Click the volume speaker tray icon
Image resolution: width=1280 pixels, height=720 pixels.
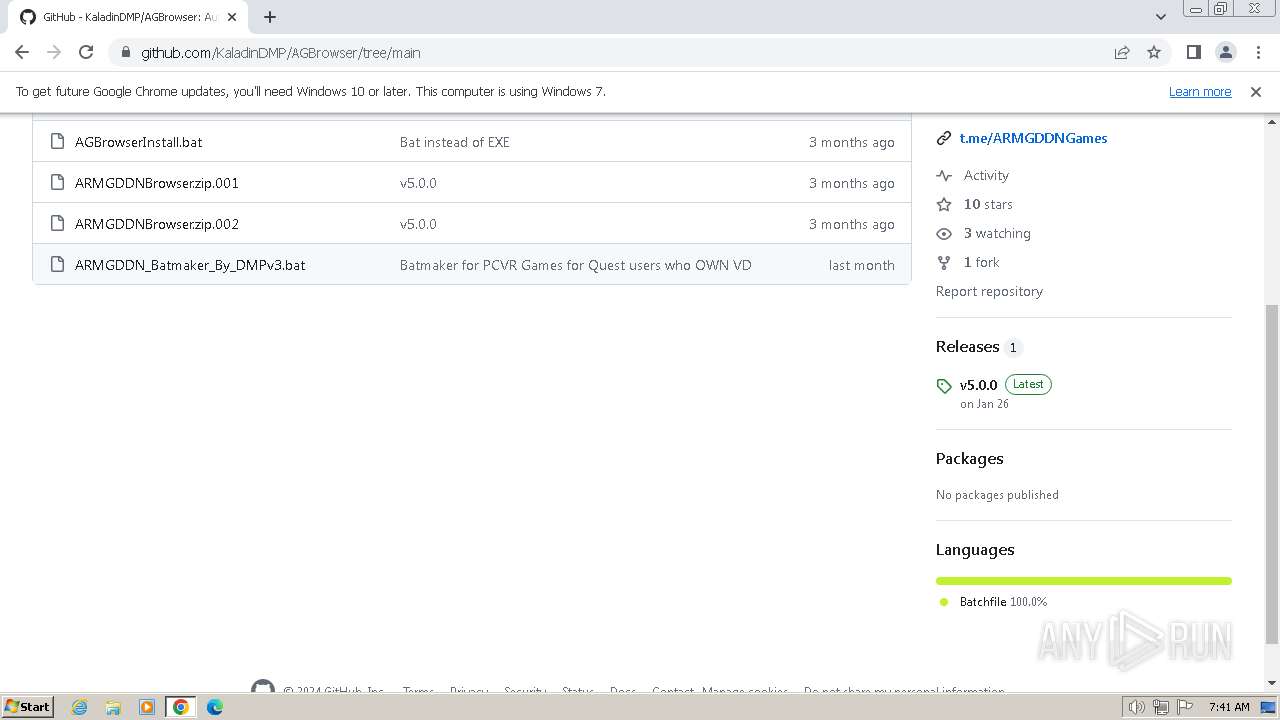(x=1137, y=707)
